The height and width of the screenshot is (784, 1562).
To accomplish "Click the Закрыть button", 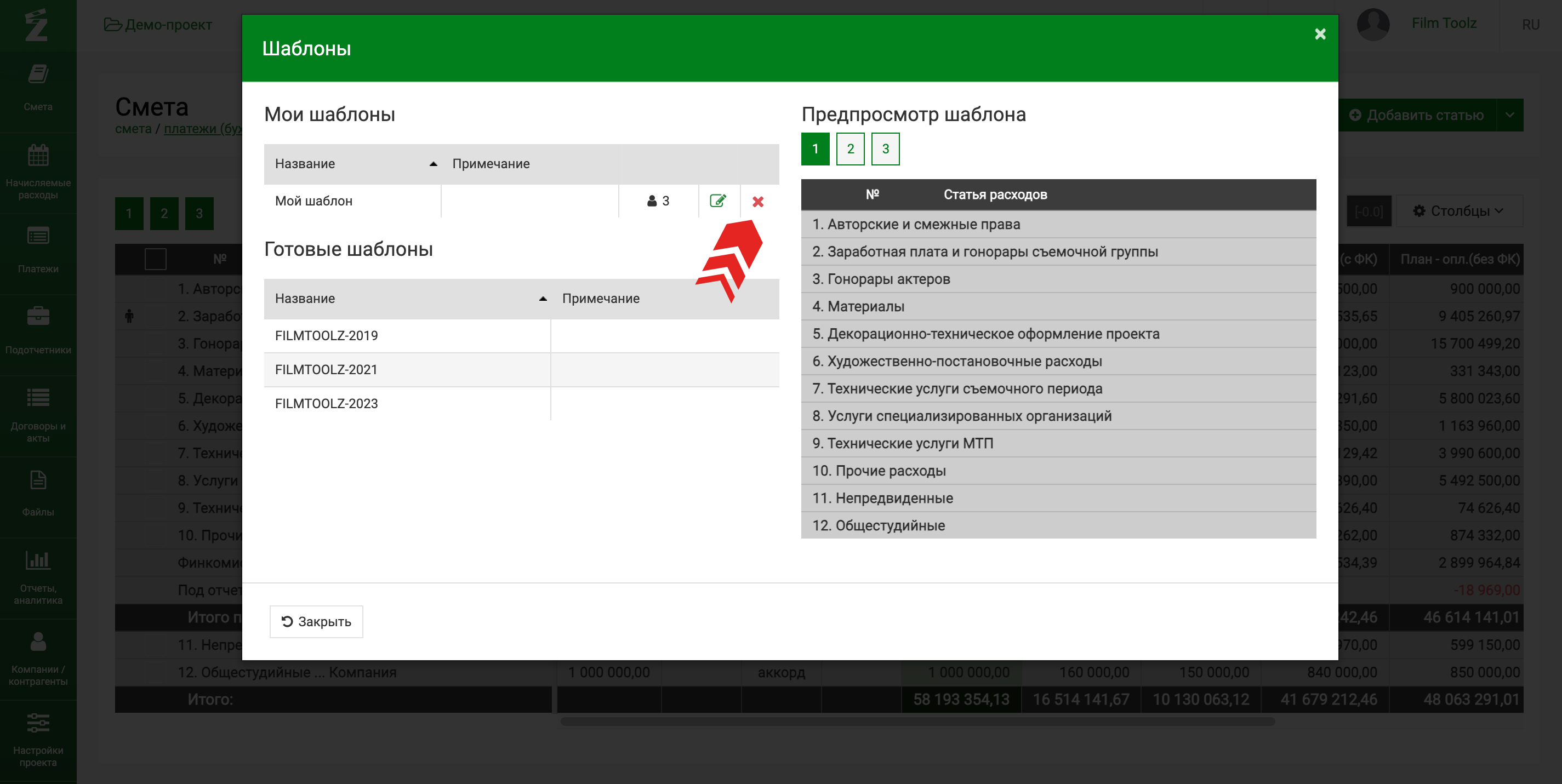I will click(x=316, y=621).
